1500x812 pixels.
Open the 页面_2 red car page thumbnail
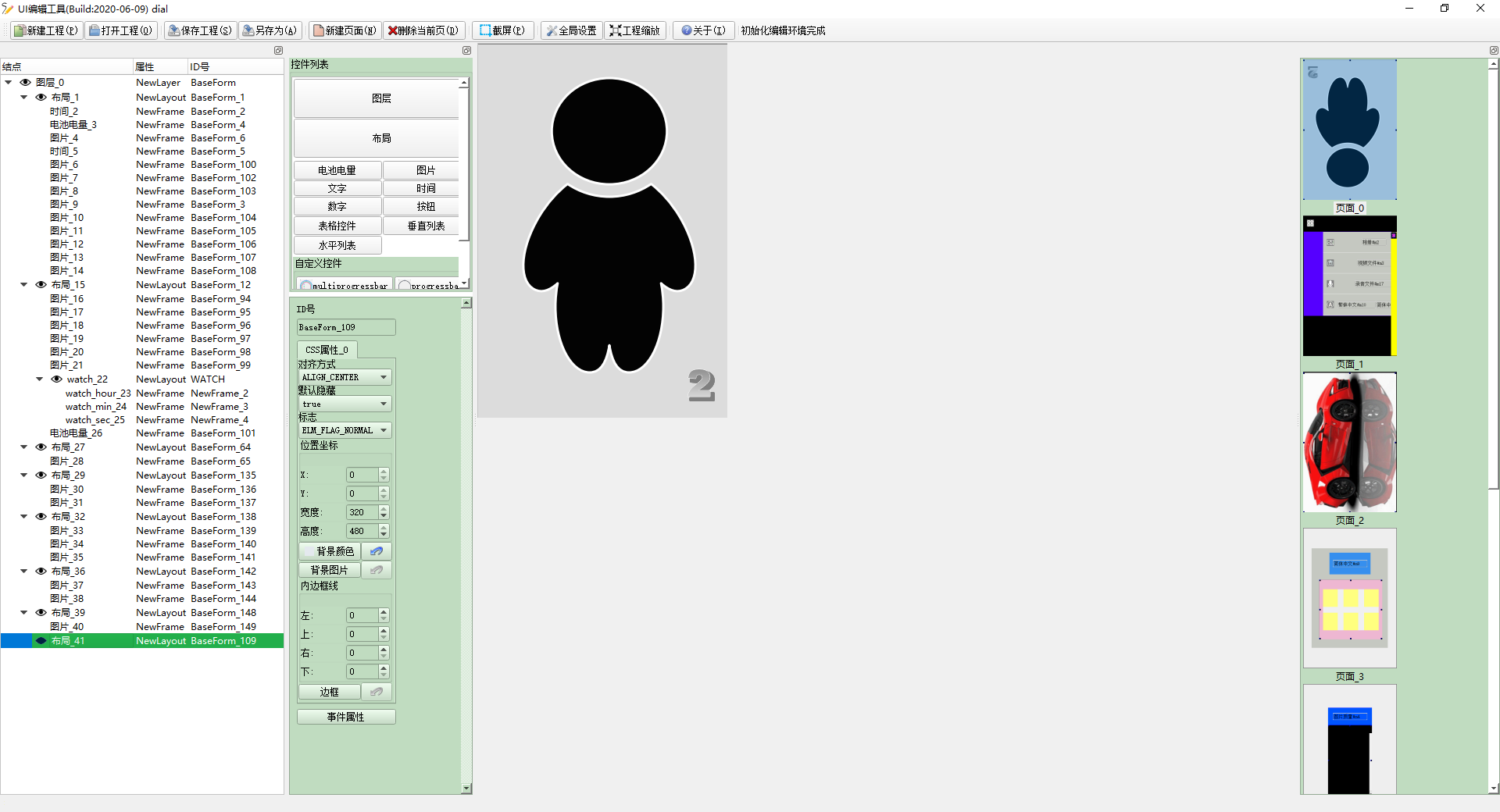(1349, 442)
